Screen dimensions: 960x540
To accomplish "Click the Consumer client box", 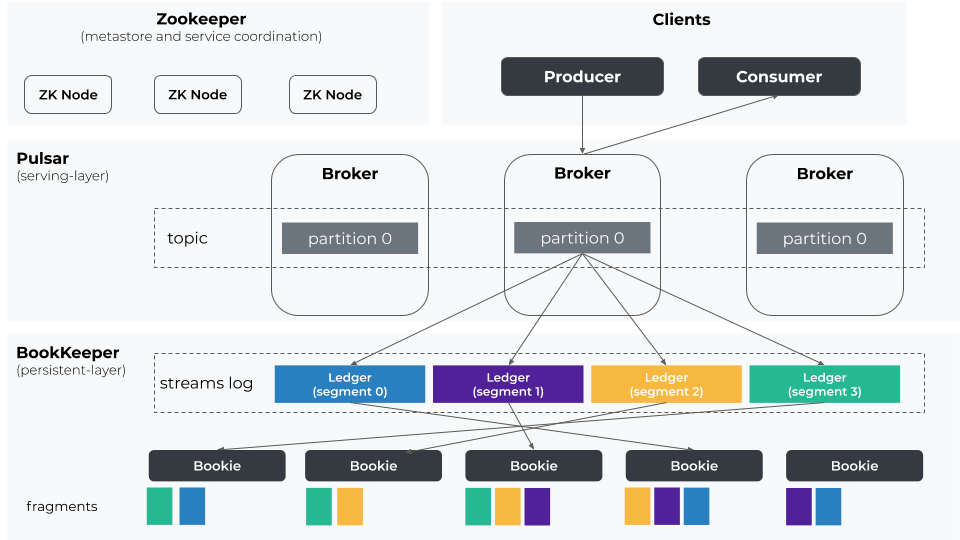I will click(779, 77).
